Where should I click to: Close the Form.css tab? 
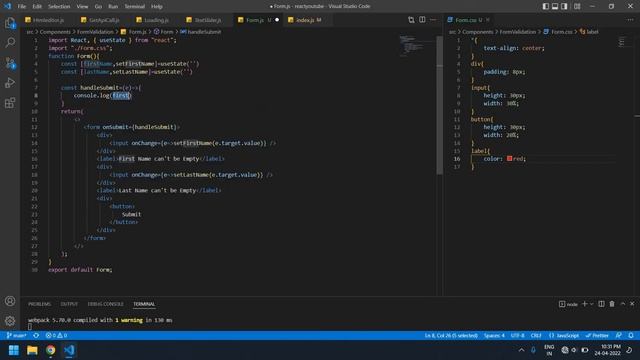pos(488,20)
